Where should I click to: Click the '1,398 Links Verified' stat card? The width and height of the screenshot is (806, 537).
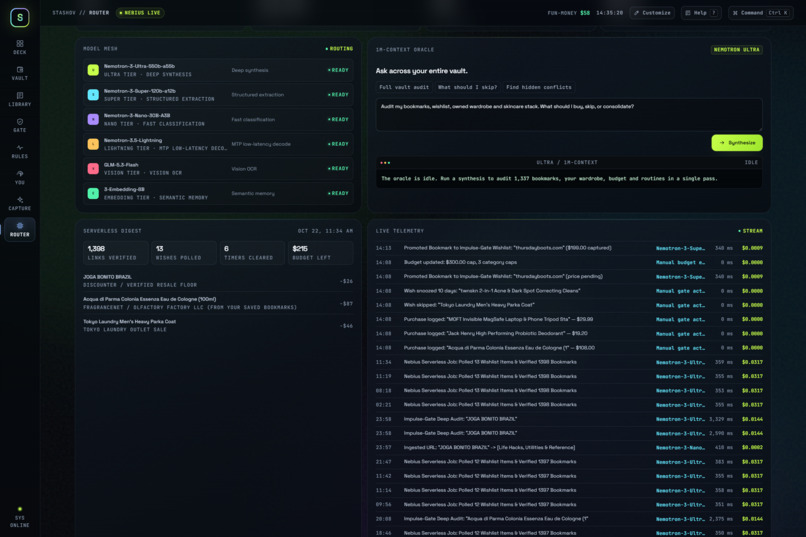116,253
